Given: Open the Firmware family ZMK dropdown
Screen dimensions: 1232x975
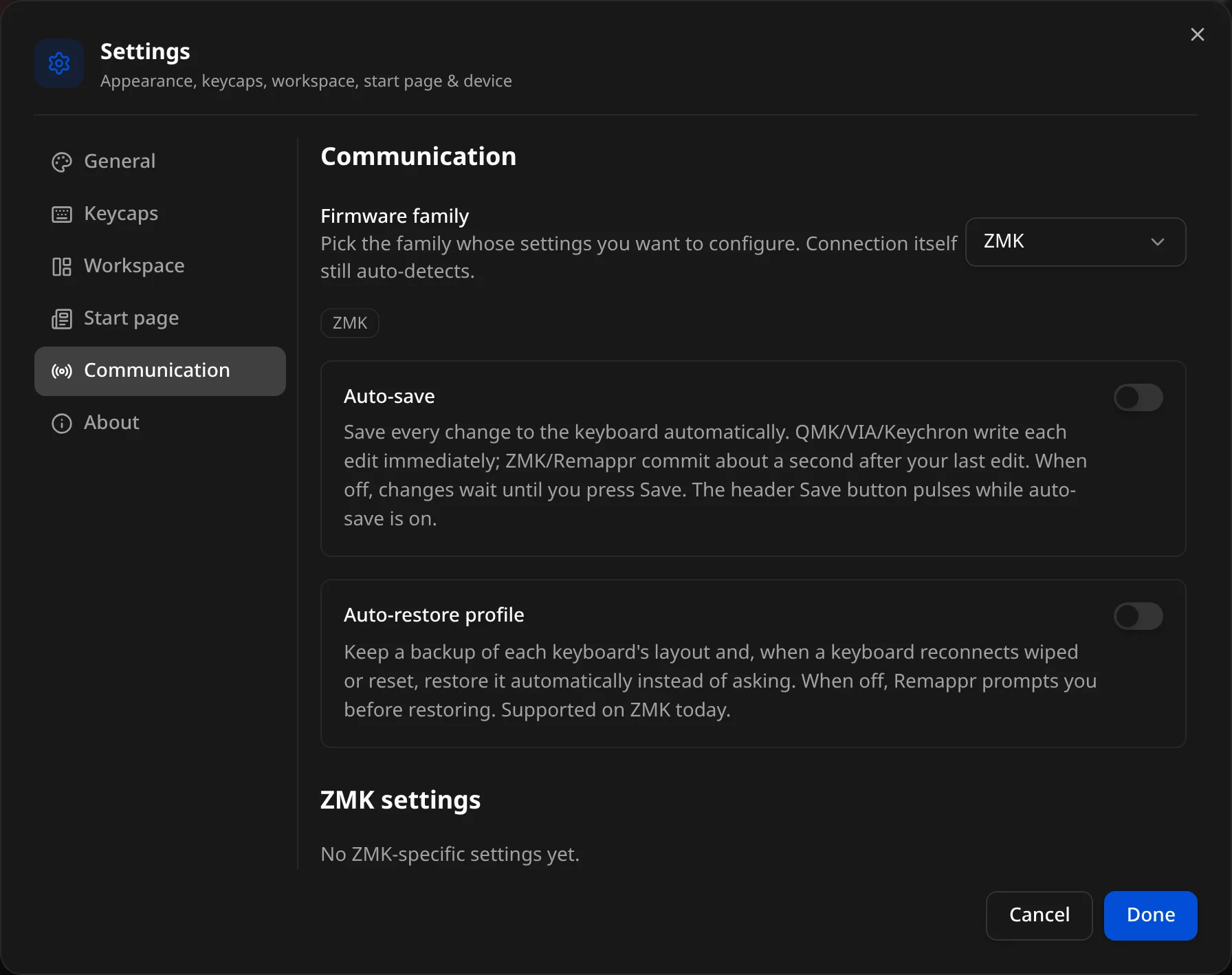Looking at the screenshot, I should pos(1075,242).
